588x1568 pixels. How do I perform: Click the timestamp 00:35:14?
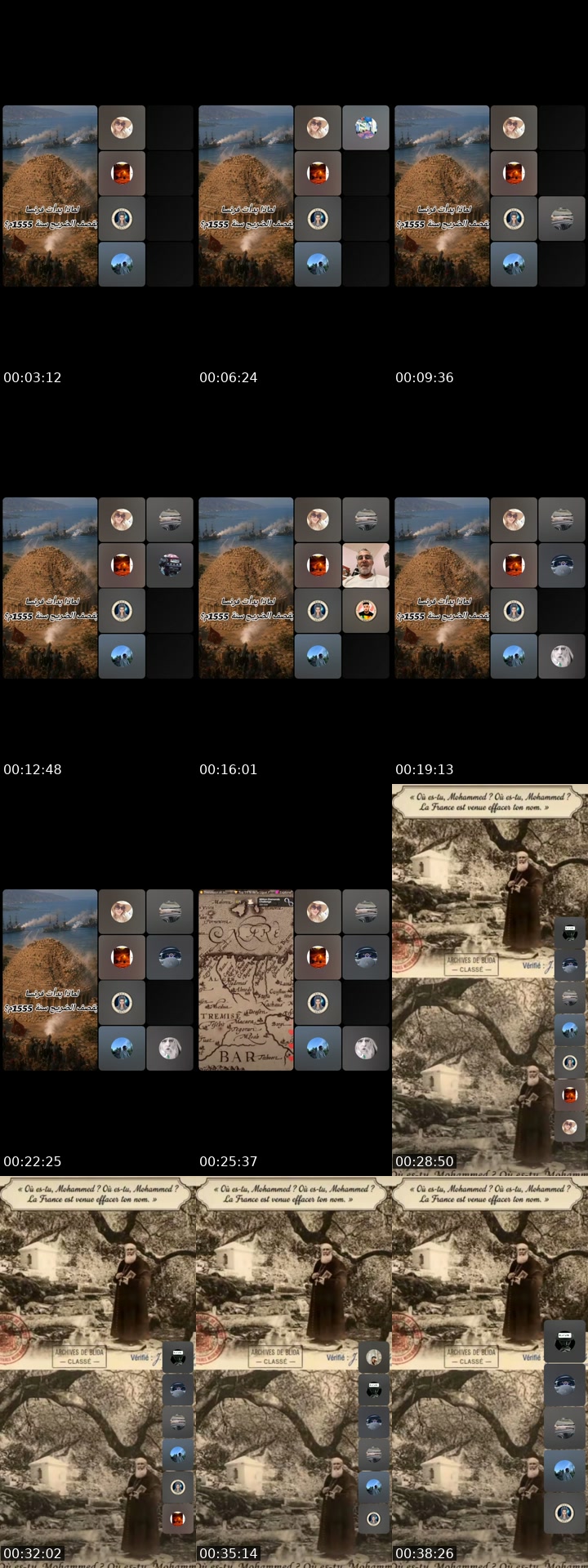click(229, 1553)
